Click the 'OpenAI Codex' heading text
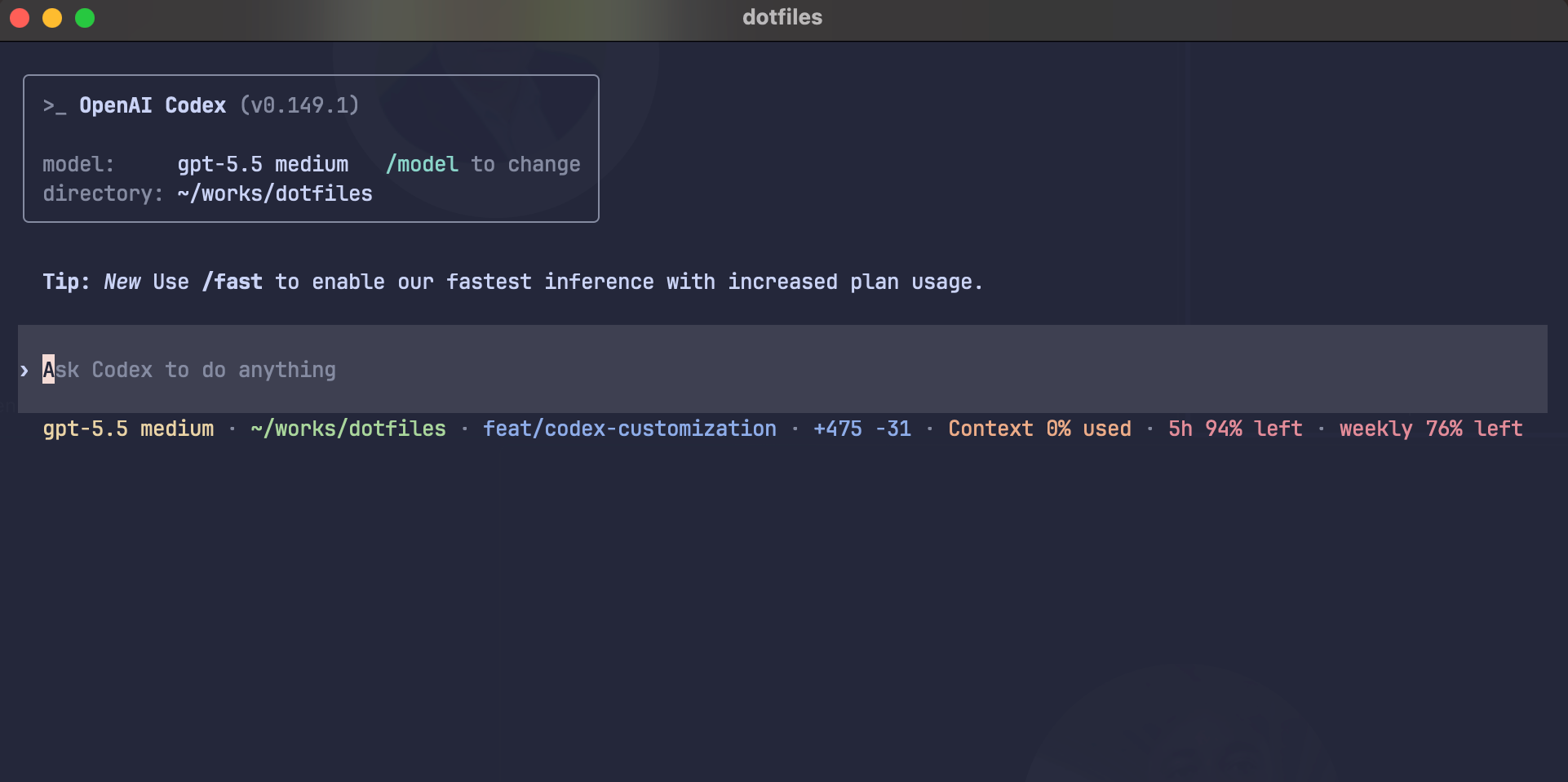 click(x=153, y=105)
